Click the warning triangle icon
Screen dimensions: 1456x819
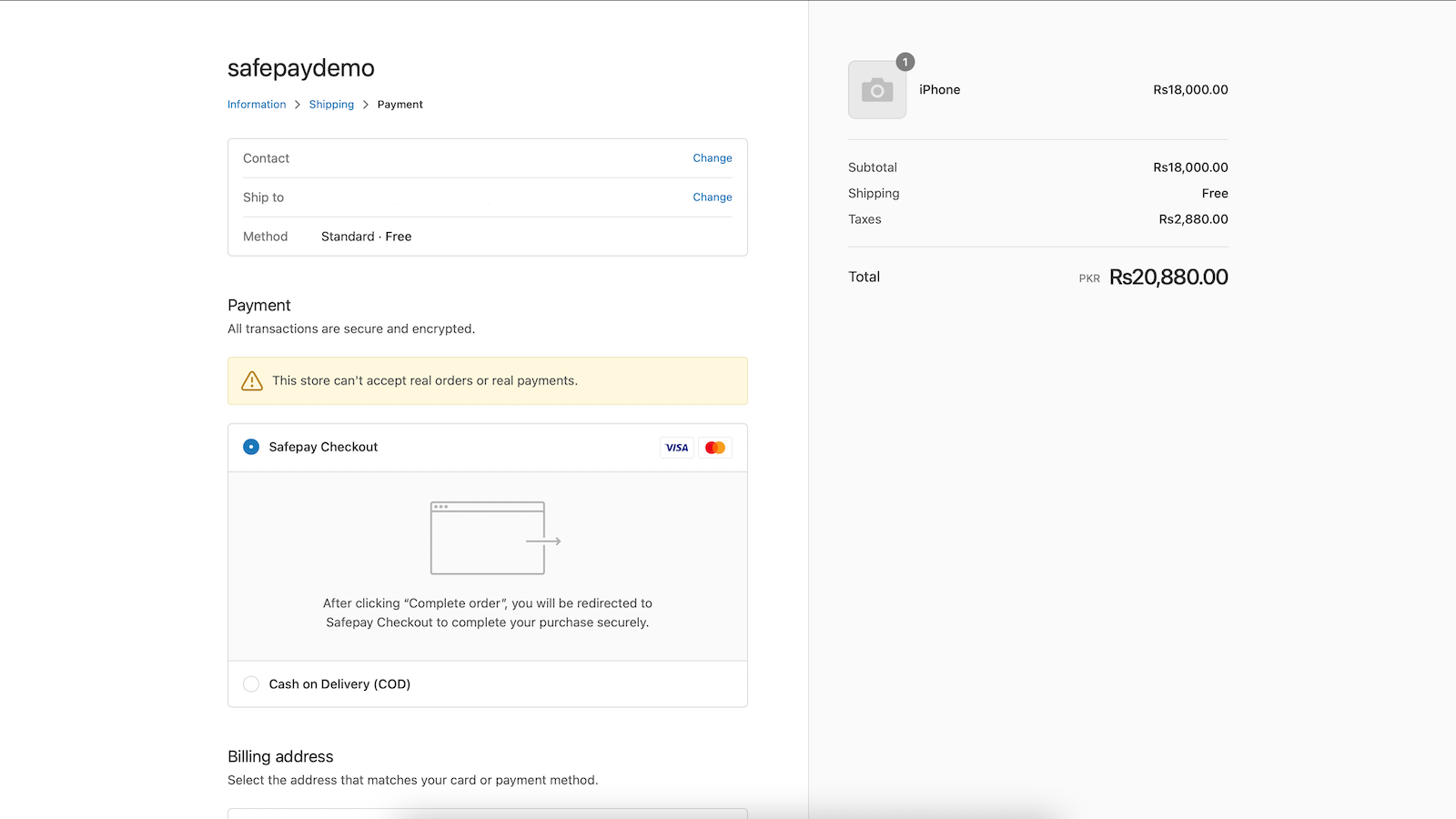pos(252,380)
